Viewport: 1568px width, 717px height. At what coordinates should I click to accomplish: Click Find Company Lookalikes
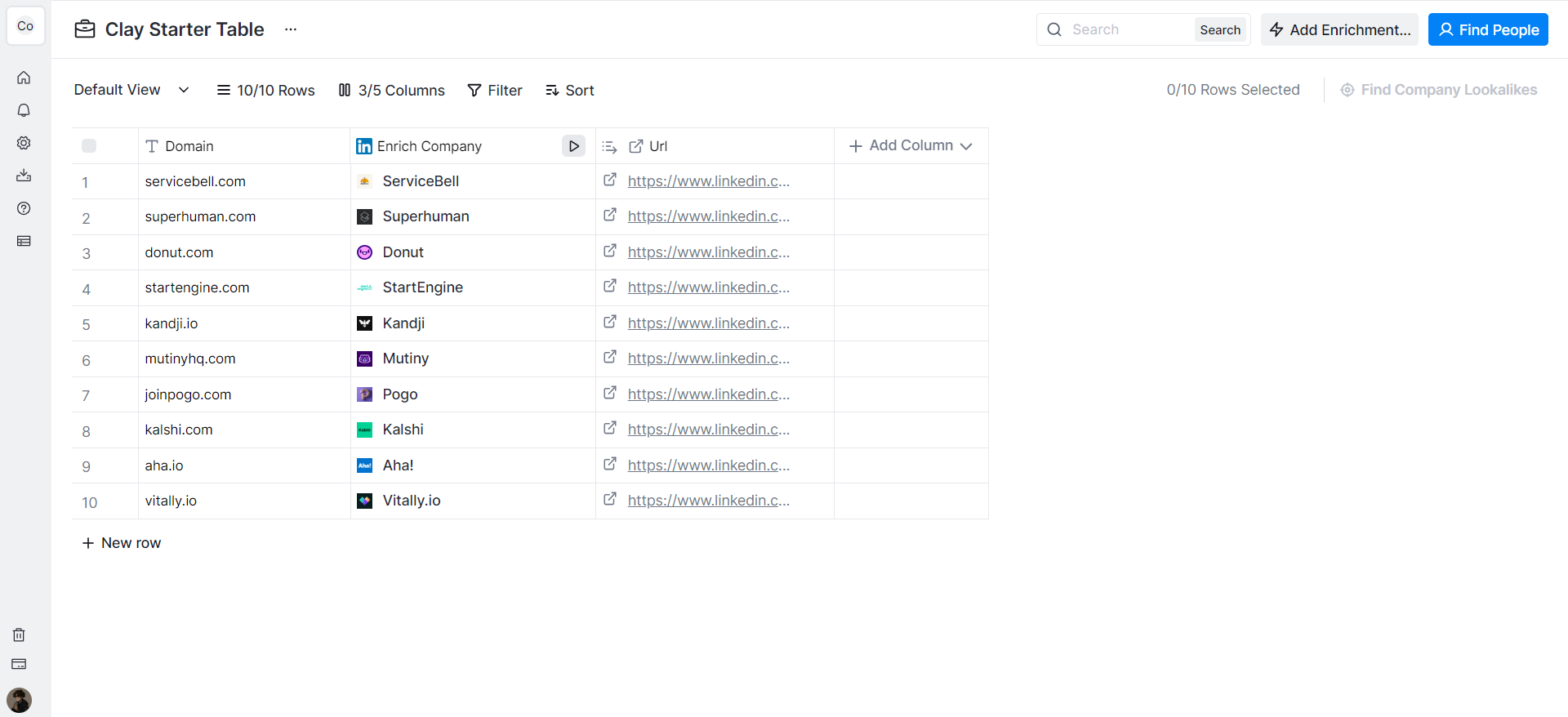(x=1439, y=90)
